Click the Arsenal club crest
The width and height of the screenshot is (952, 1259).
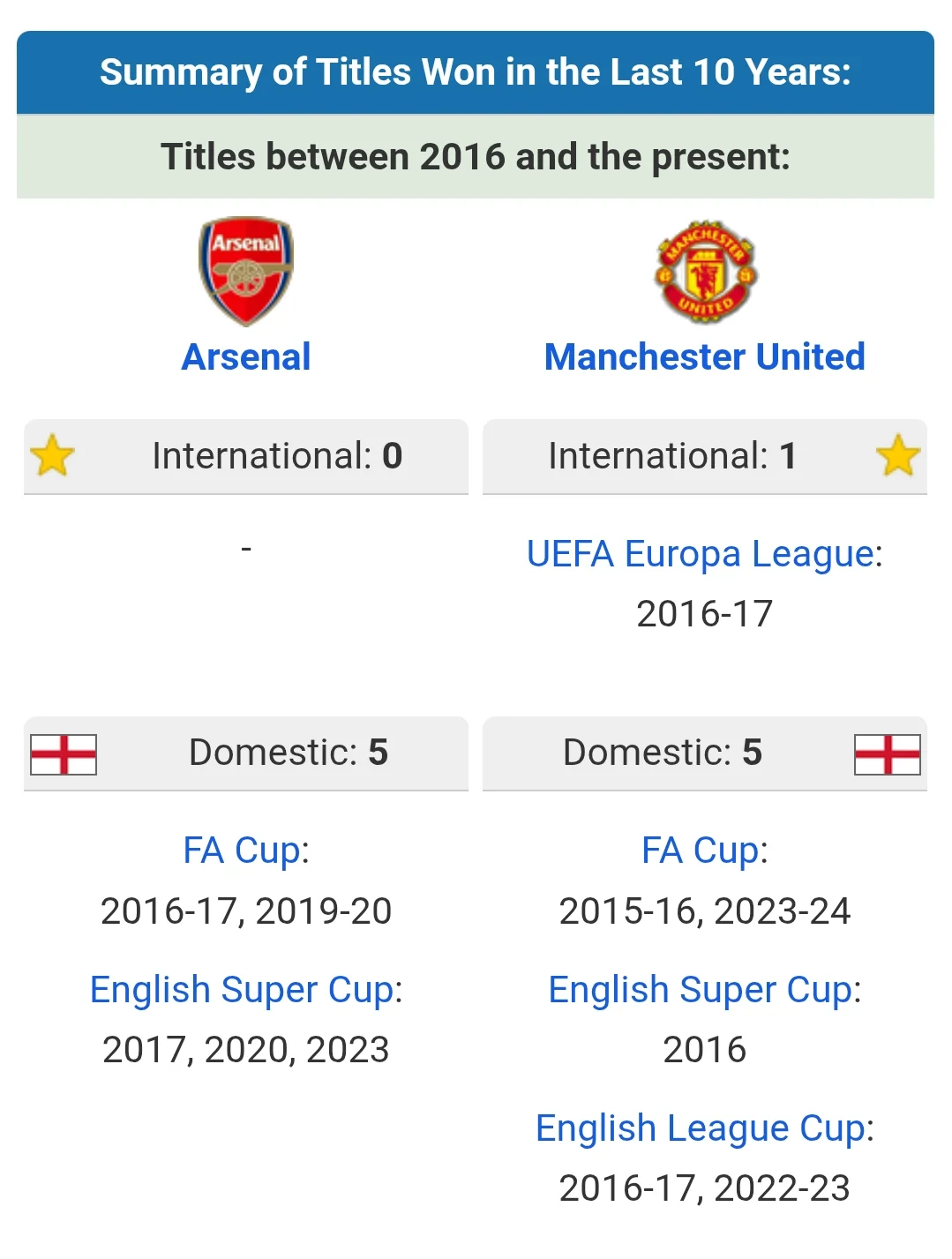coord(246,270)
